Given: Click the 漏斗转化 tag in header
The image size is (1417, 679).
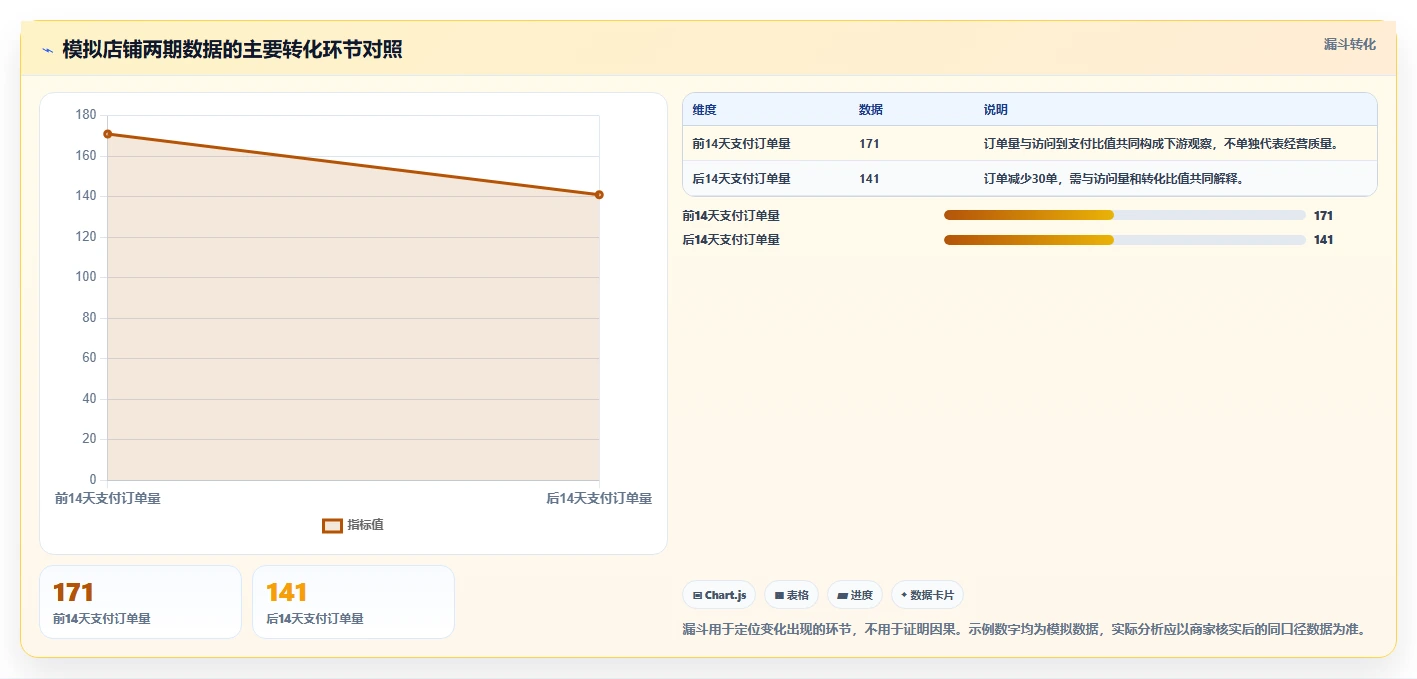Looking at the screenshot, I should (1349, 44).
